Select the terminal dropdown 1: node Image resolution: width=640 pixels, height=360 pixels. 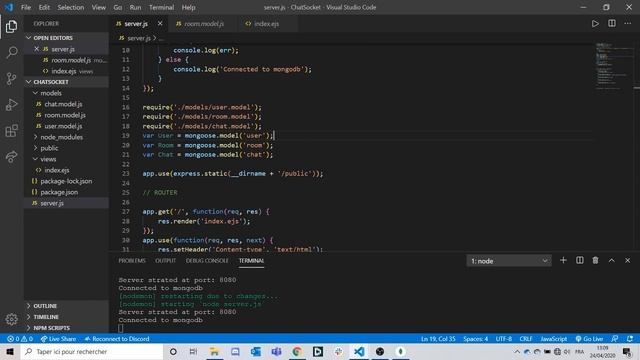(x=509, y=261)
